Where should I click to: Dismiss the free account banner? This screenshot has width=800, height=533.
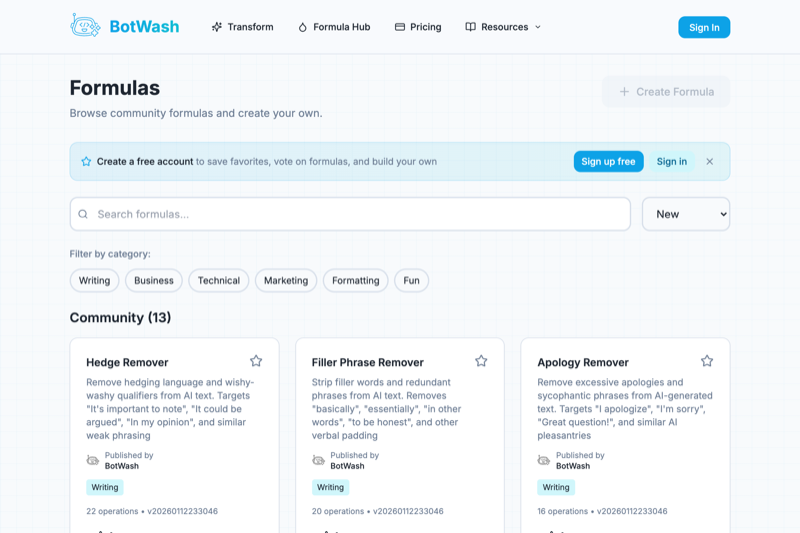click(x=710, y=161)
